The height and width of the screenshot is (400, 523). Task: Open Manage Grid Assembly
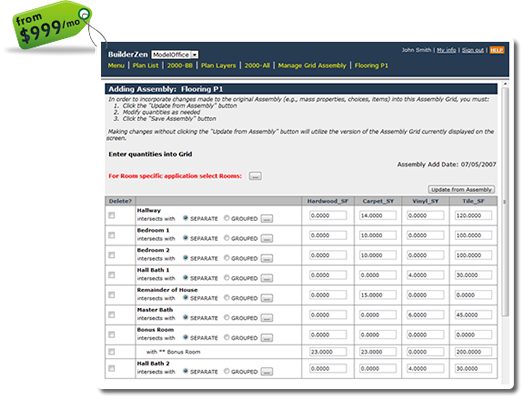click(312, 65)
